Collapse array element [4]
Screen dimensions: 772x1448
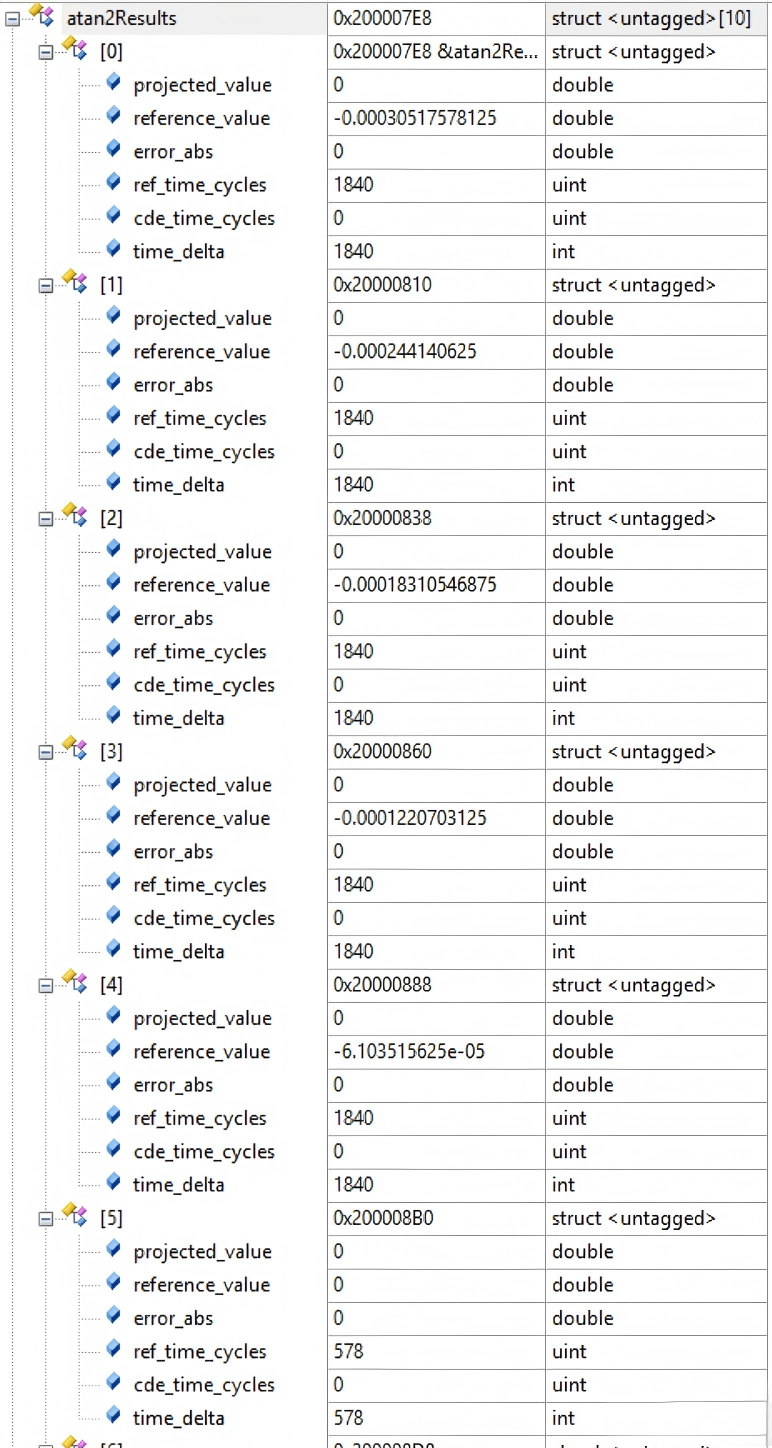coord(45,985)
